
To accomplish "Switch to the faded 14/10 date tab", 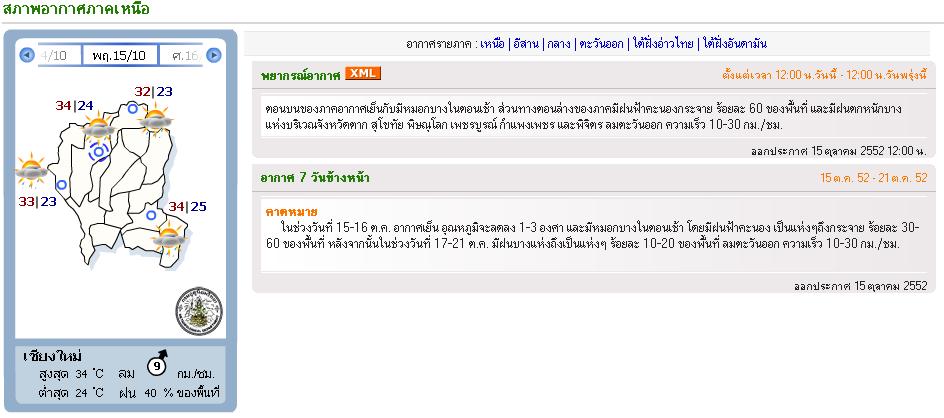I will pyautogui.click(x=54, y=55).
